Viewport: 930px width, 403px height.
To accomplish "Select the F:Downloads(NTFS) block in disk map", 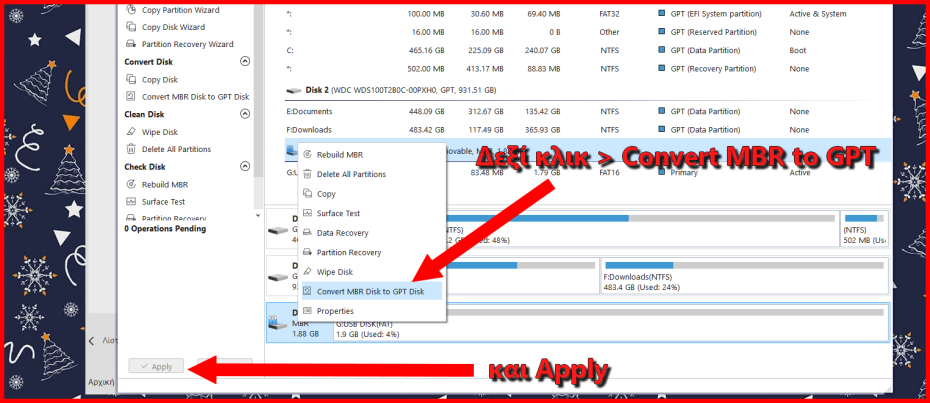I will pos(744,275).
